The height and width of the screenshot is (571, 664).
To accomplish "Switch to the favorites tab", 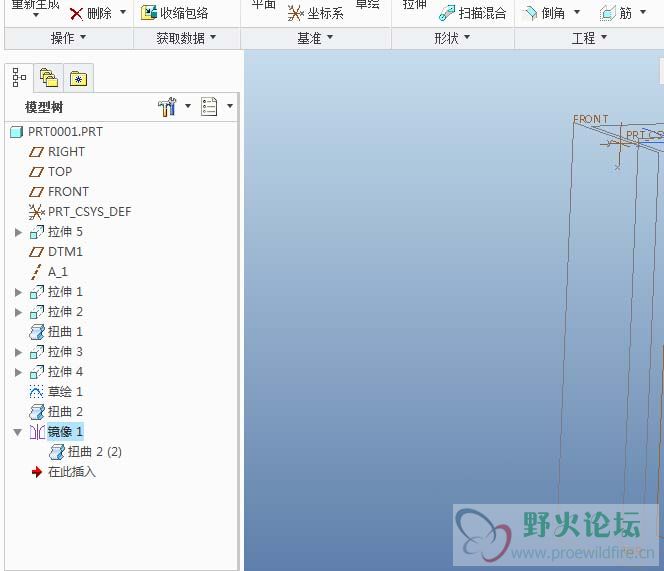I will tap(78, 78).
